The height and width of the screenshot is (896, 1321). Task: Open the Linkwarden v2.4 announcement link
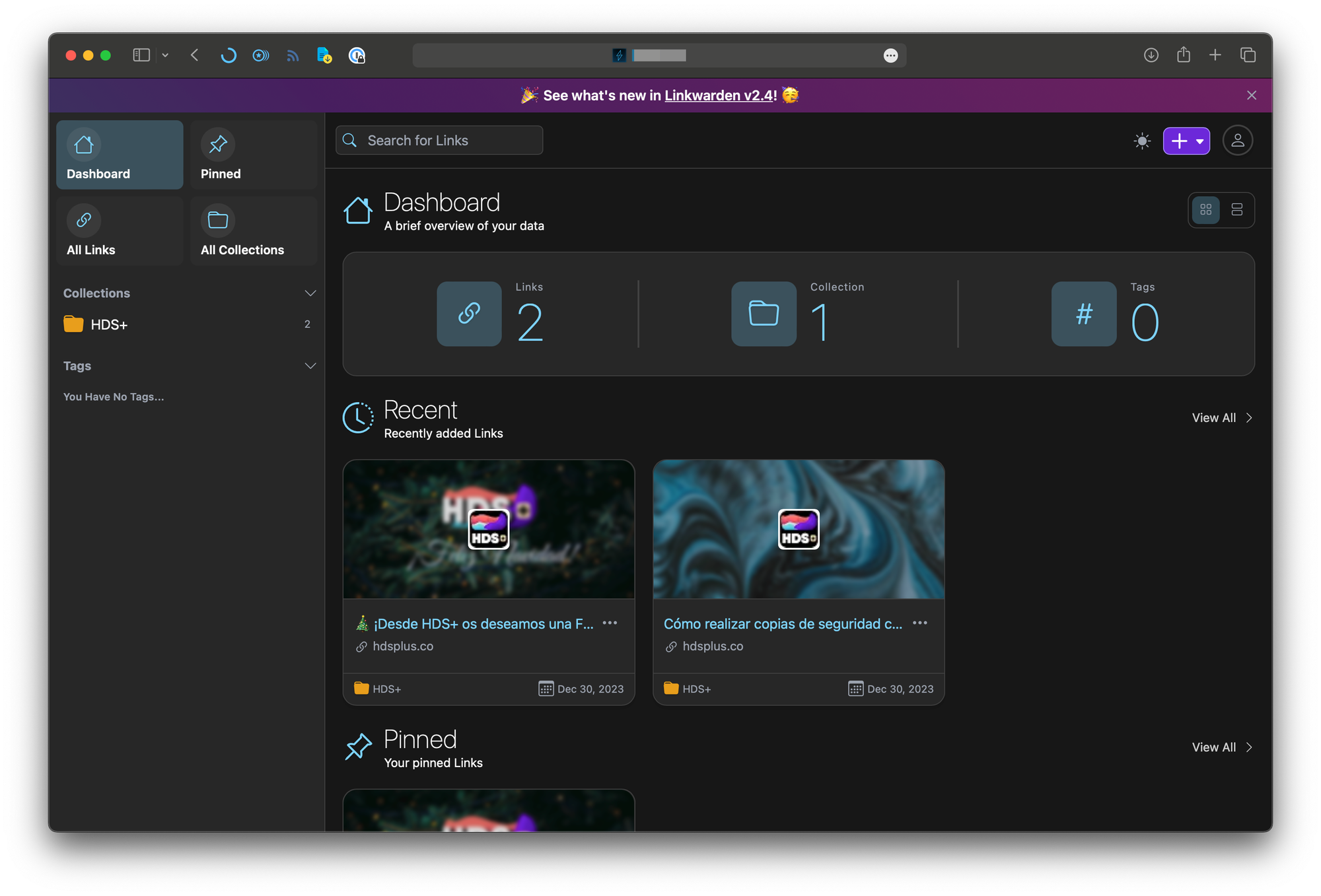click(719, 96)
